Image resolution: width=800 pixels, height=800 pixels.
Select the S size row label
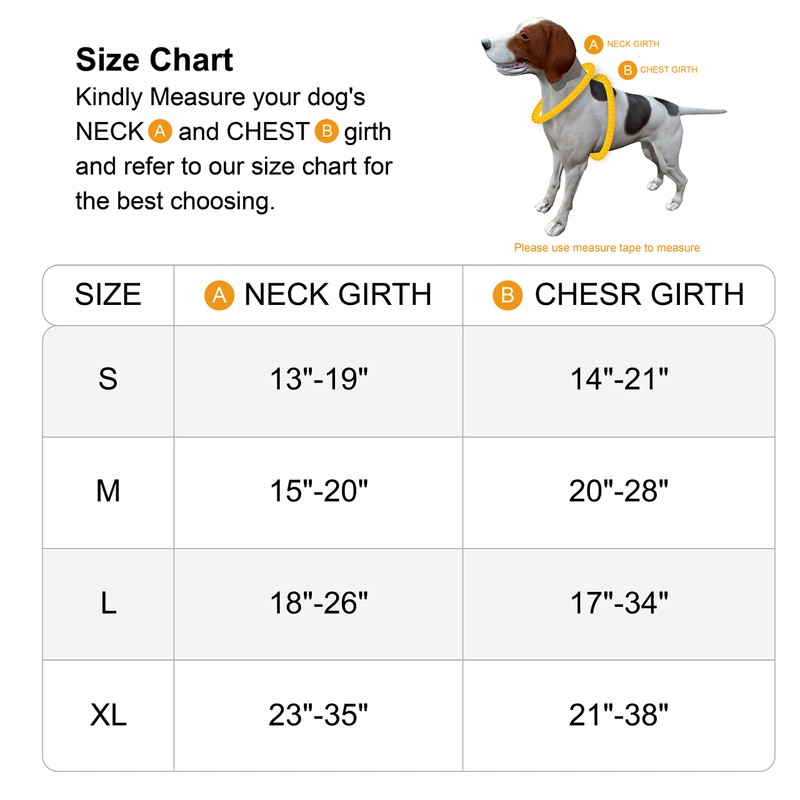coord(108,379)
